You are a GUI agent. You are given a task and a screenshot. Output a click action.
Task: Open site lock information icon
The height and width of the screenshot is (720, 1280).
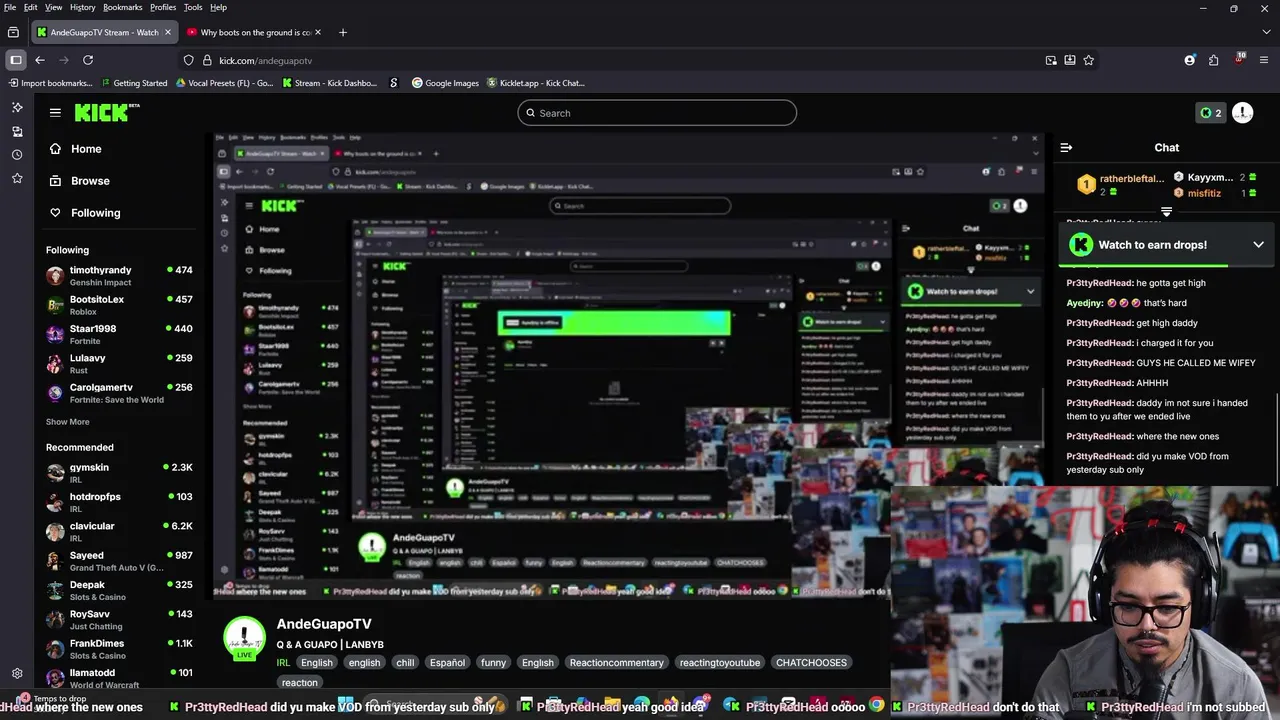(x=207, y=60)
